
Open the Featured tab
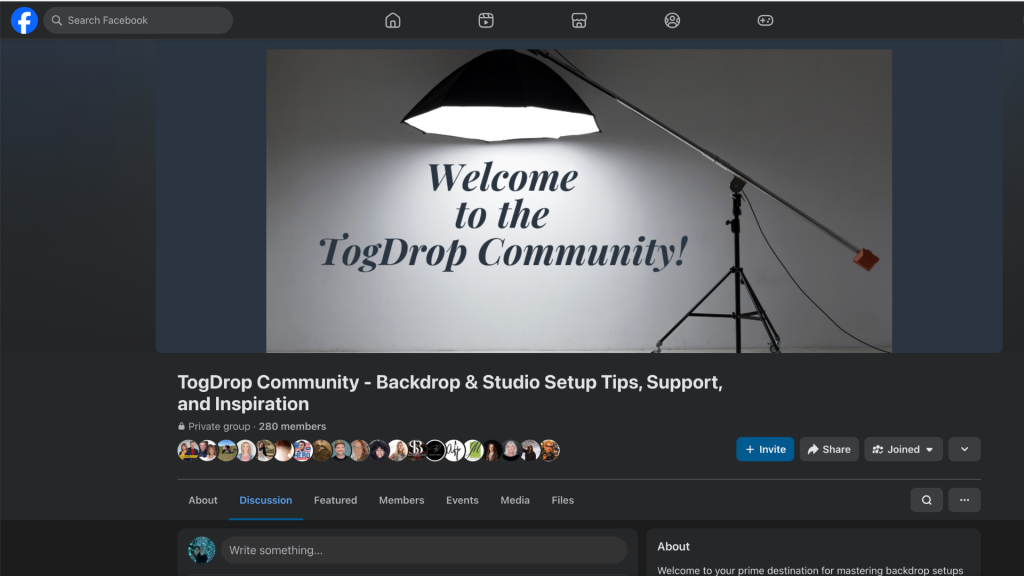coord(335,500)
